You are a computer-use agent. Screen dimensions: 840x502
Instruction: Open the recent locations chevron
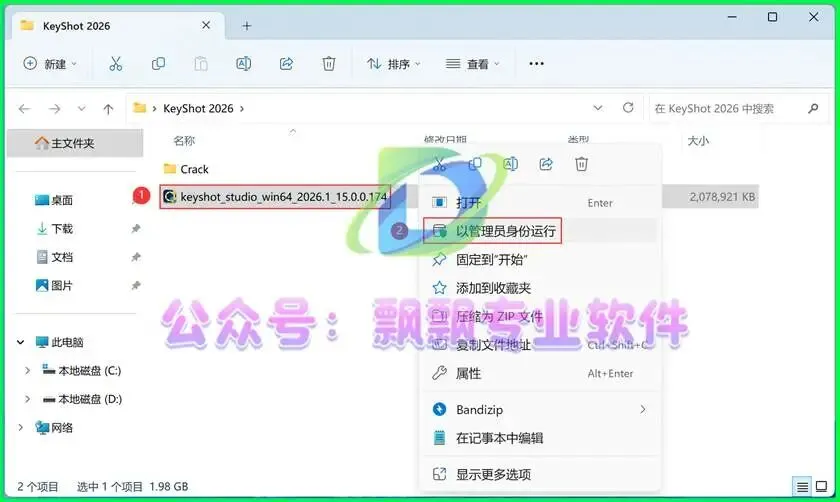coord(81,108)
